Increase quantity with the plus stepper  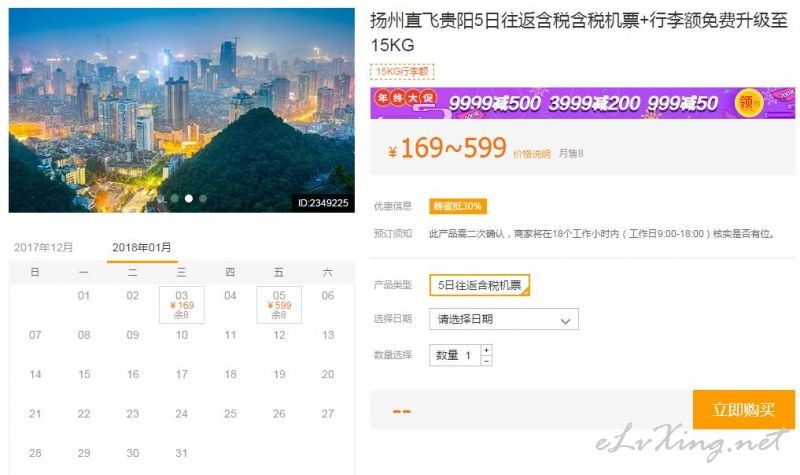(x=487, y=350)
